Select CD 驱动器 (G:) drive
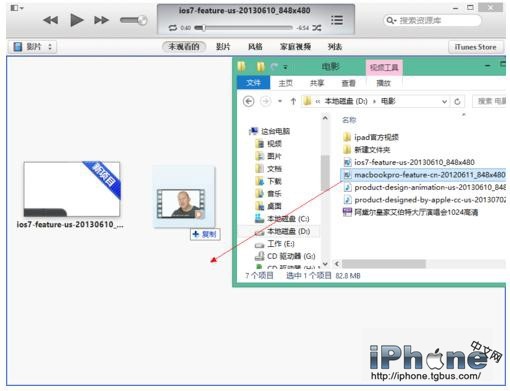This screenshot has width=510, height=391. 285,256
